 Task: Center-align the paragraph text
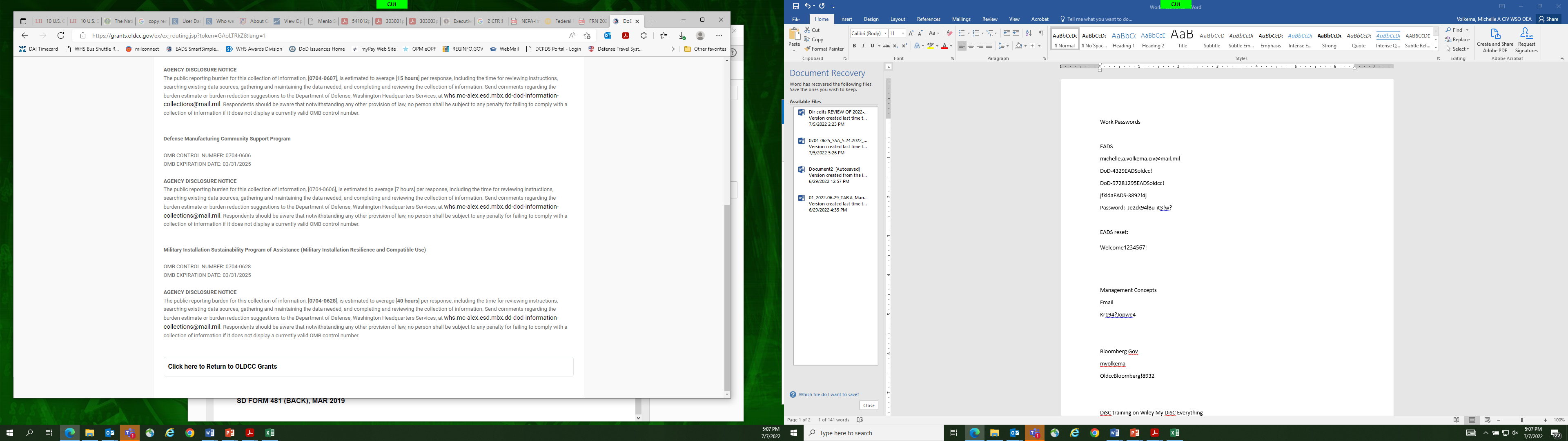pyautogui.click(x=971, y=46)
